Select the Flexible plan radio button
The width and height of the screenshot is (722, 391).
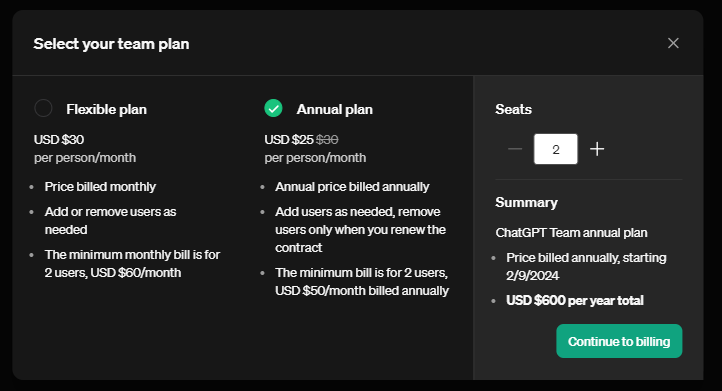click(x=43, y=109)
